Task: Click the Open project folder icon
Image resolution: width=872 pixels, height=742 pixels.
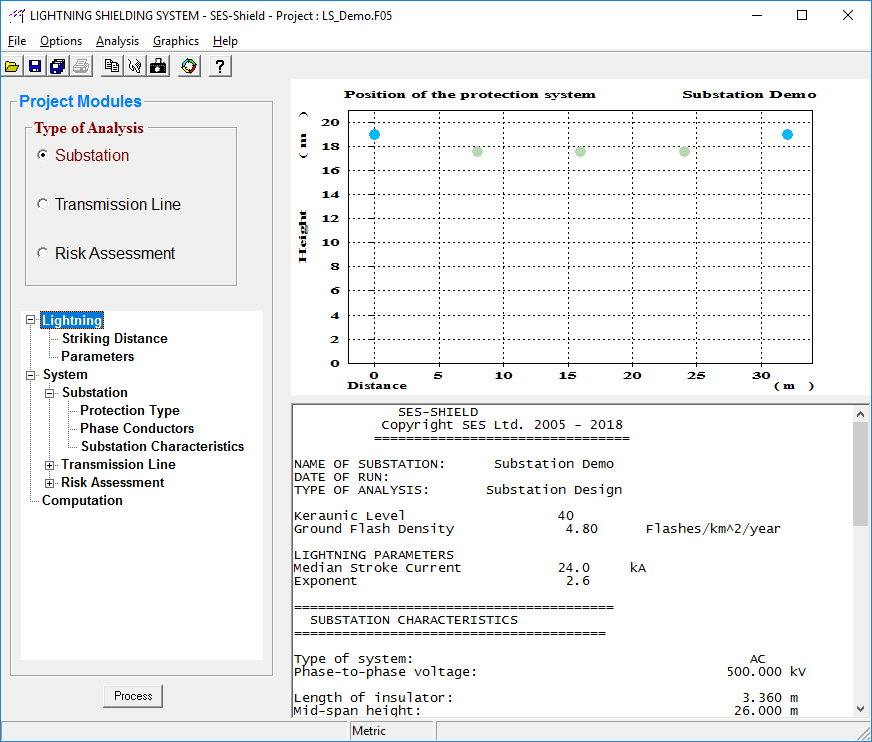Action: tap(12, 67)
